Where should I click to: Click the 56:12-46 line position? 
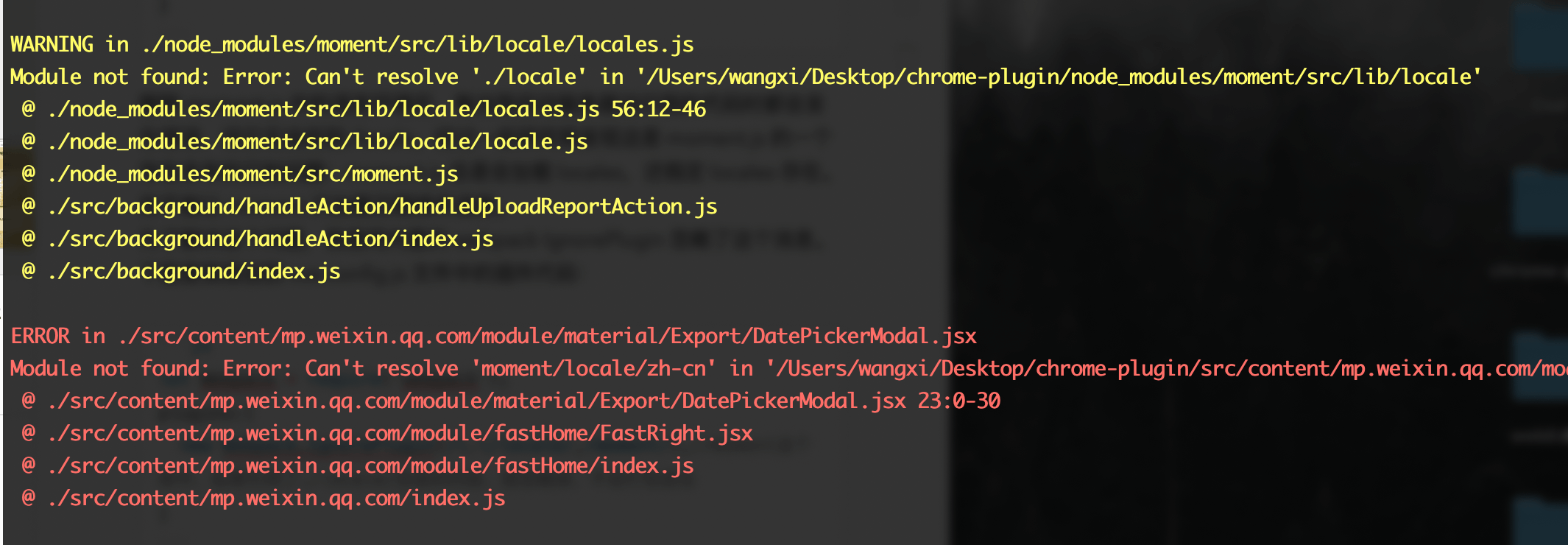658,110
